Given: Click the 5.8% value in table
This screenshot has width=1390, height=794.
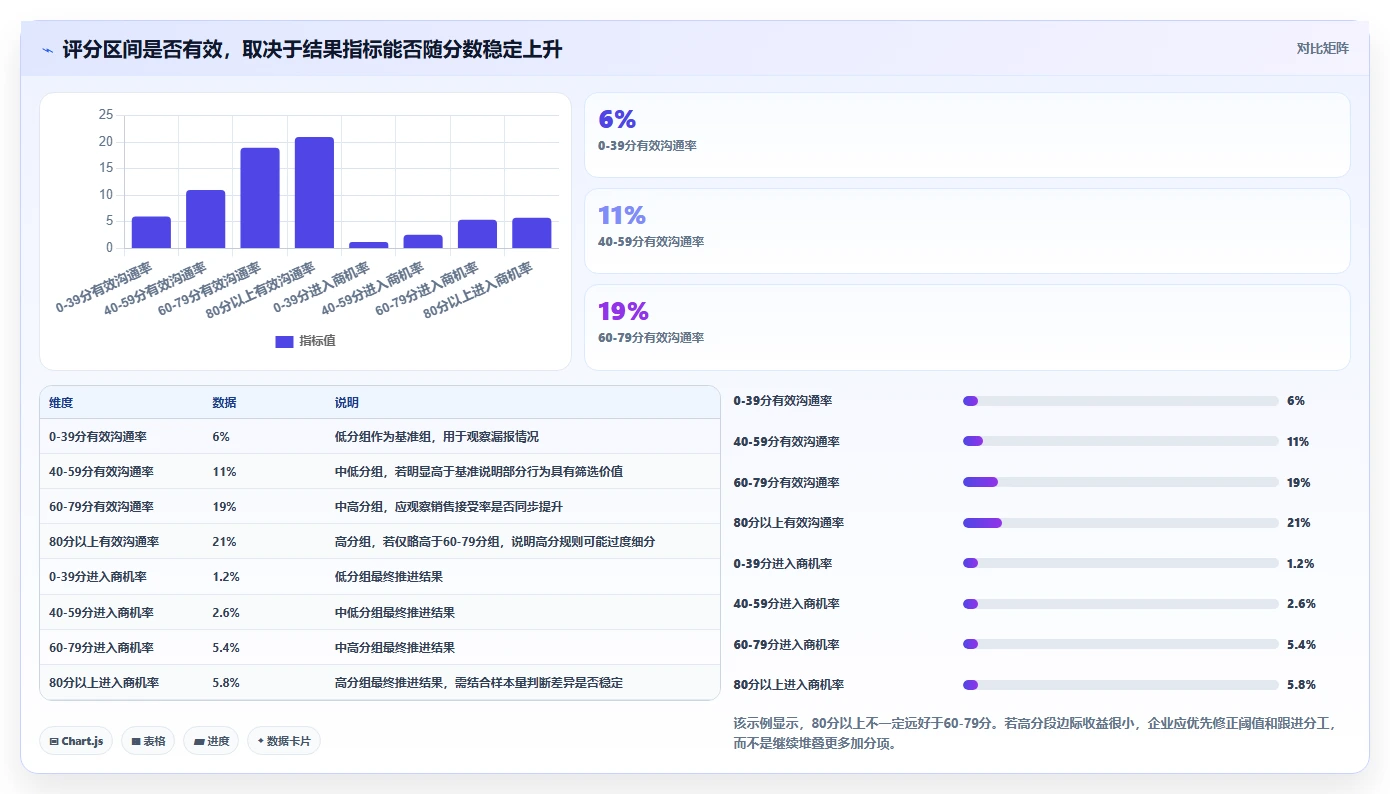Looking at the screenshot, I should click(x=226, y=683).
